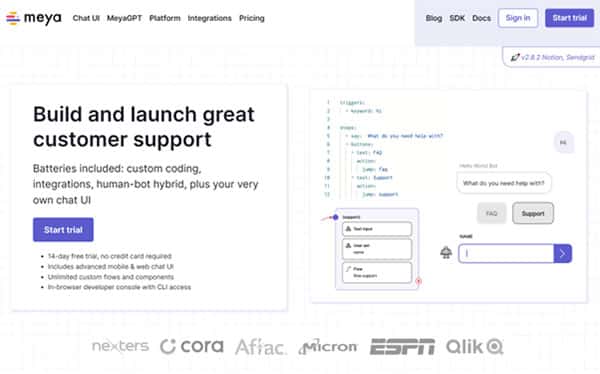Image resolution: width=600 pixels, height=374 pixels.
Task: Click the bot avatar icon
Action: pyautogui.click(x=446, y=253)
